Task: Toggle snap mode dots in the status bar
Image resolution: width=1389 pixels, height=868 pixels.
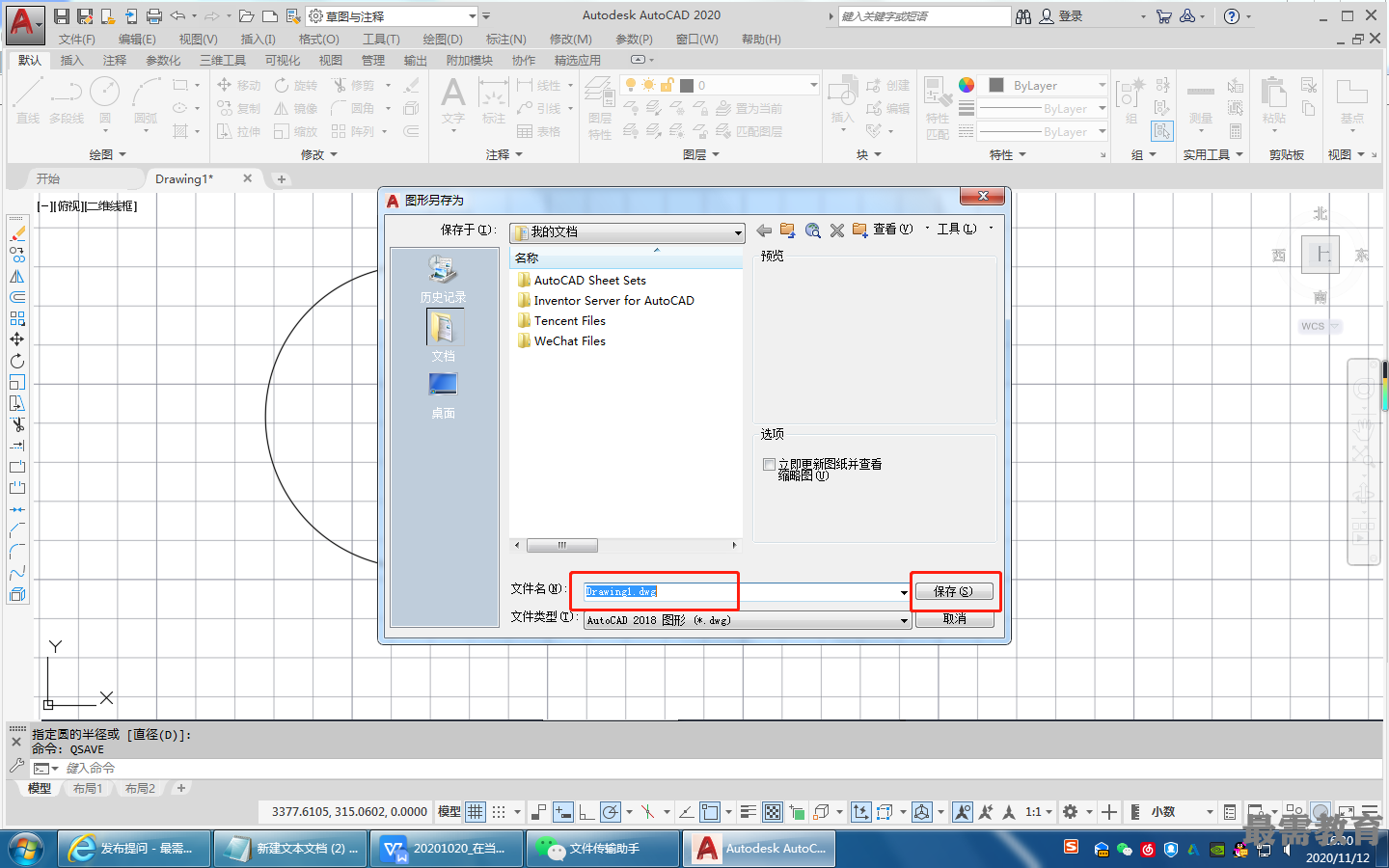Action: tap(499, 812)
